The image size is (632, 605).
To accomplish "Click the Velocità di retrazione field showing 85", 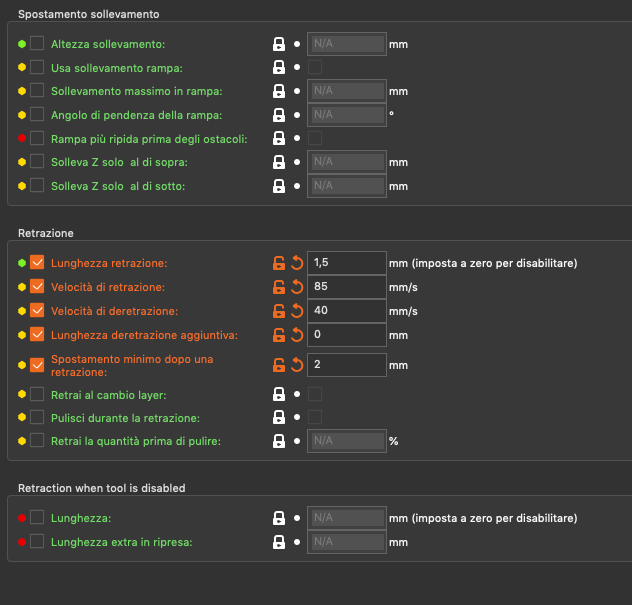I will pyautogui.click(x=346, y=287).
